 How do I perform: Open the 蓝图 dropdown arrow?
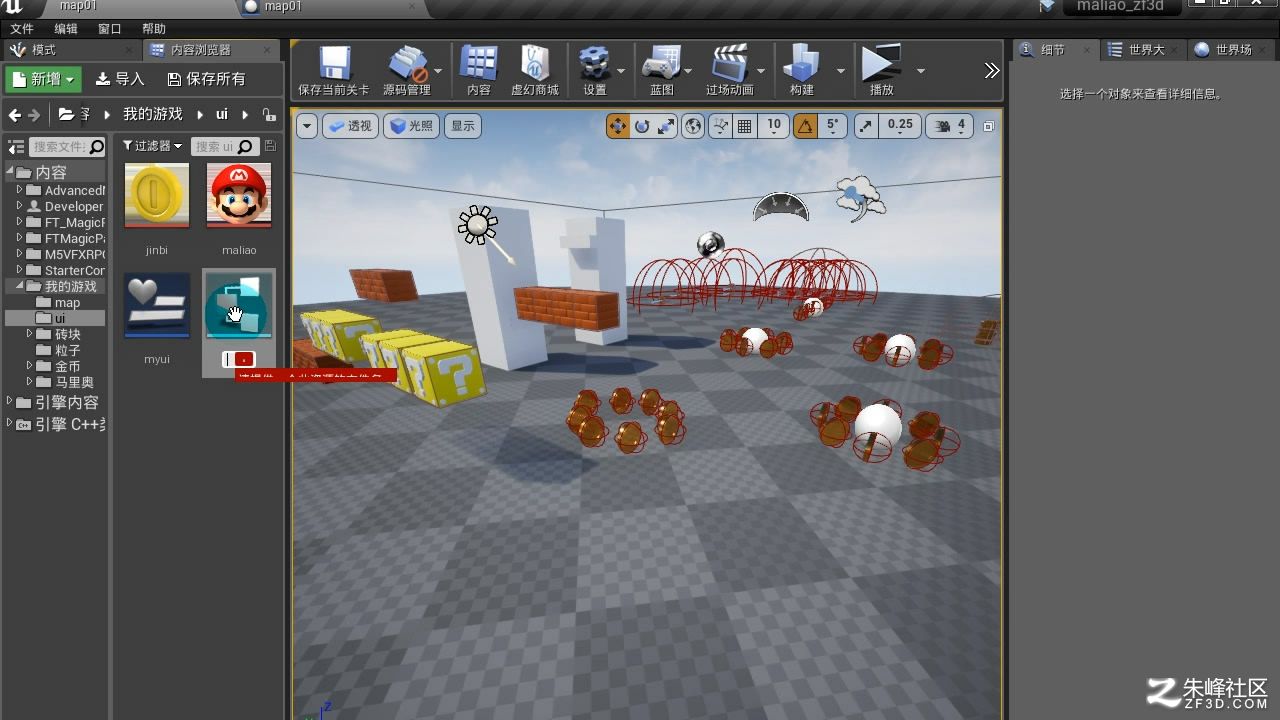[688, 71]
